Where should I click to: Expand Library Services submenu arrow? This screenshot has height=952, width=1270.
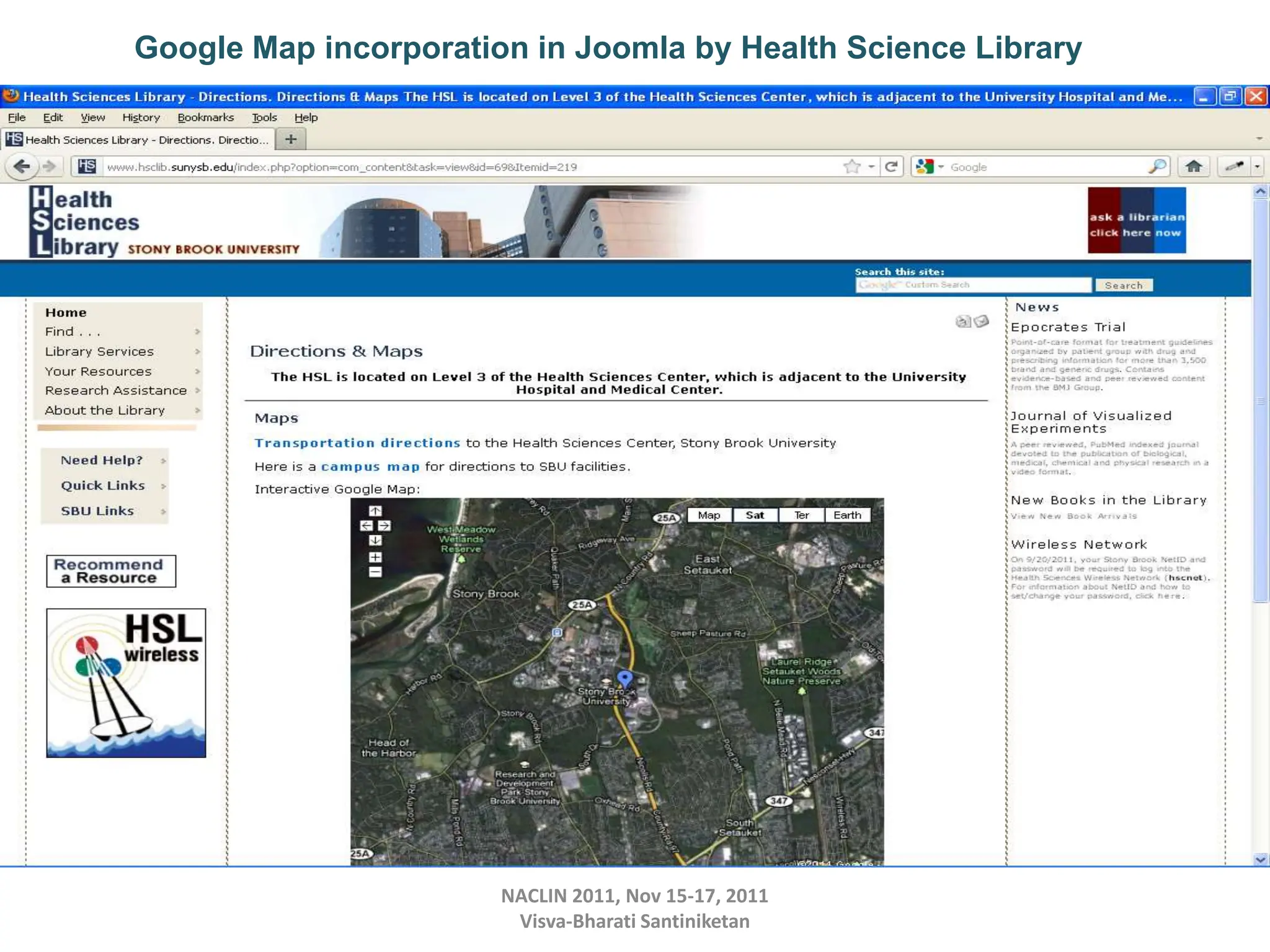[x=197, y=351]
